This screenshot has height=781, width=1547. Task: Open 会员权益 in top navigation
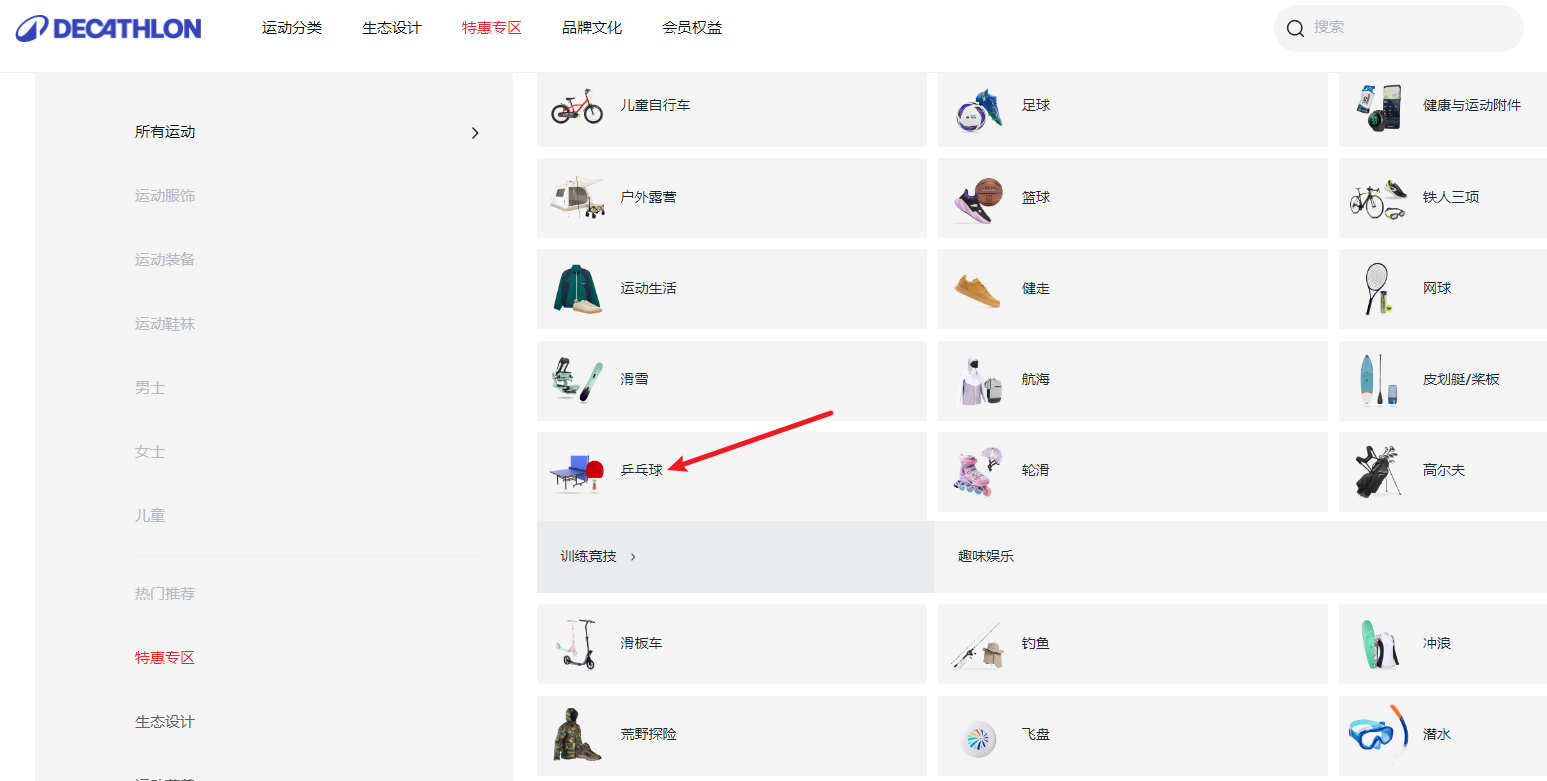coord(692,28)
